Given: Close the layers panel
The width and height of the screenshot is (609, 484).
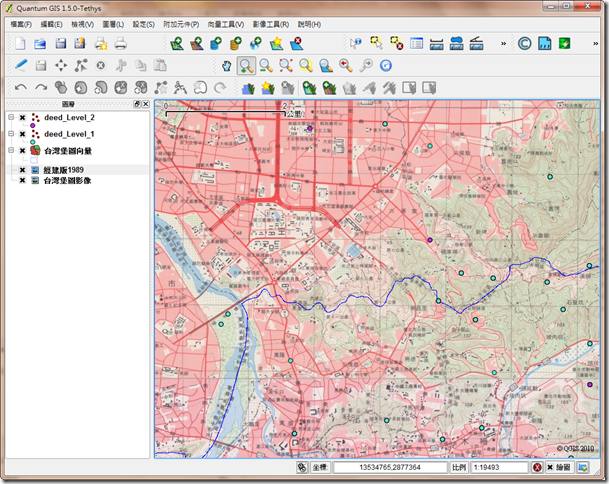Looking at the screenshot, I should [145, 104].
